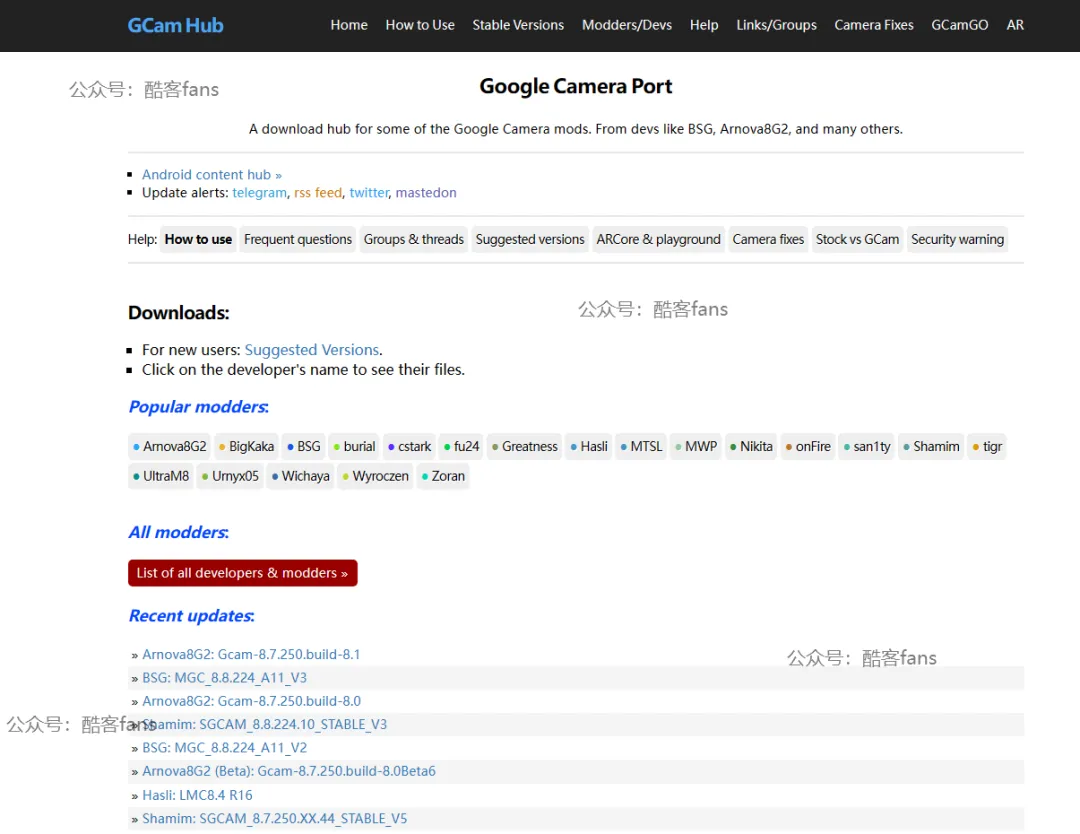Open the onFire modder chip
Image resolution: width=1080 pixels, height=834 pixels.
tap(808, 447)
